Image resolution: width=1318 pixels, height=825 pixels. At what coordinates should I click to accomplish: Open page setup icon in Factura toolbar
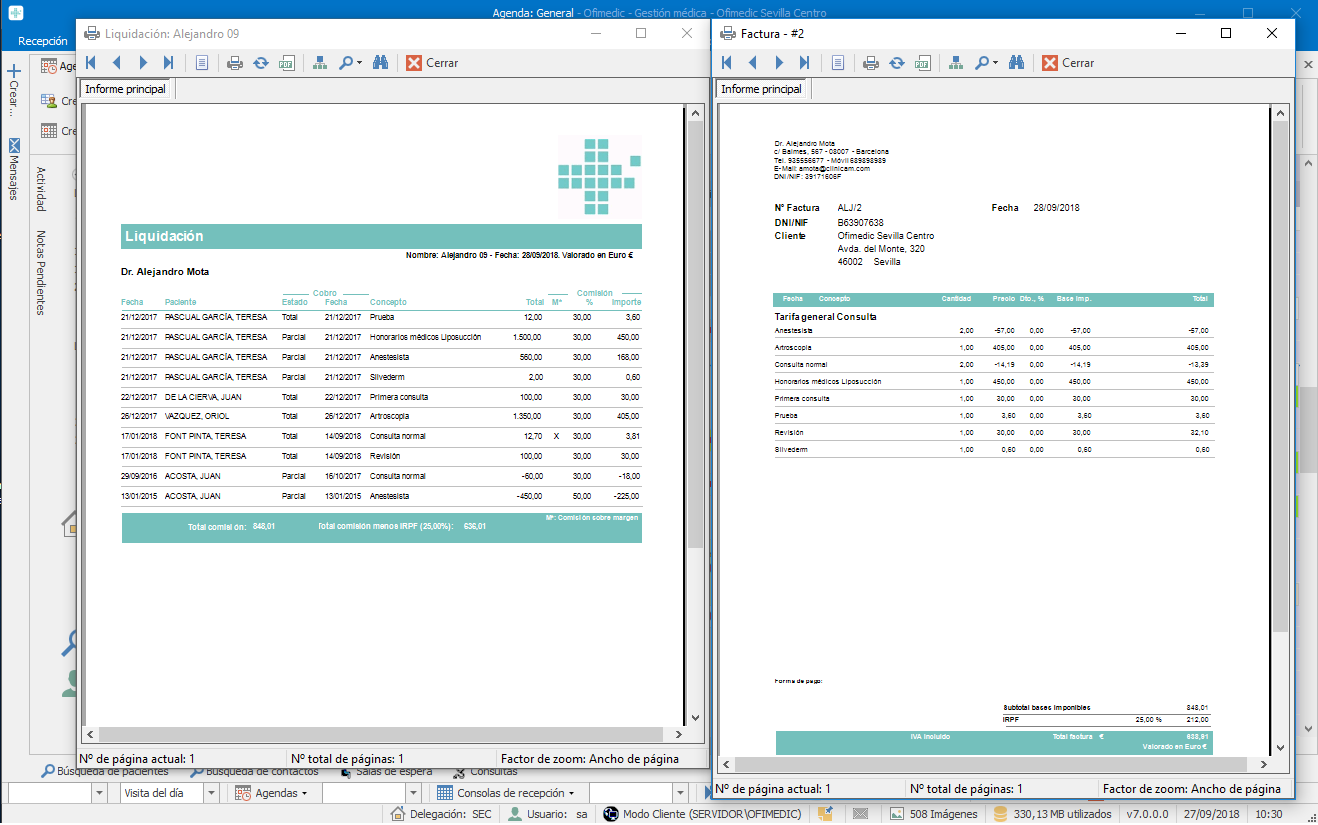point(838,63)
